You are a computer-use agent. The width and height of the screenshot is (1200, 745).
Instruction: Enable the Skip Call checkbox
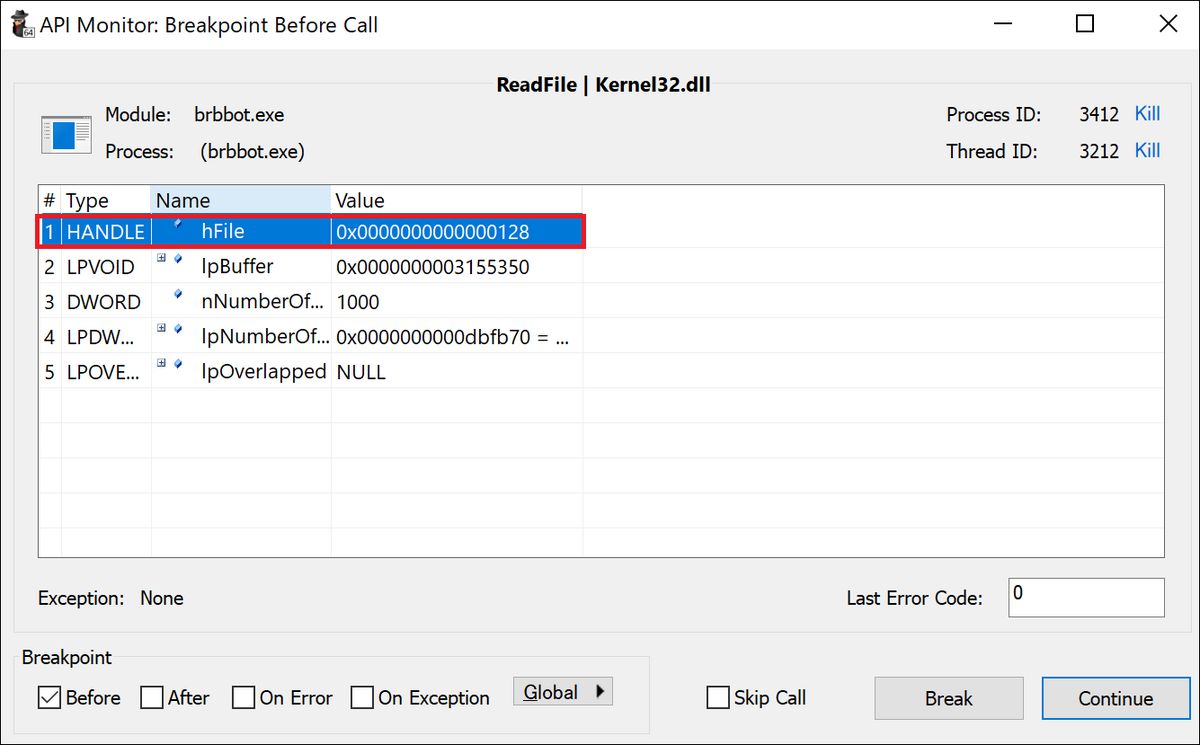pos(717,697)
